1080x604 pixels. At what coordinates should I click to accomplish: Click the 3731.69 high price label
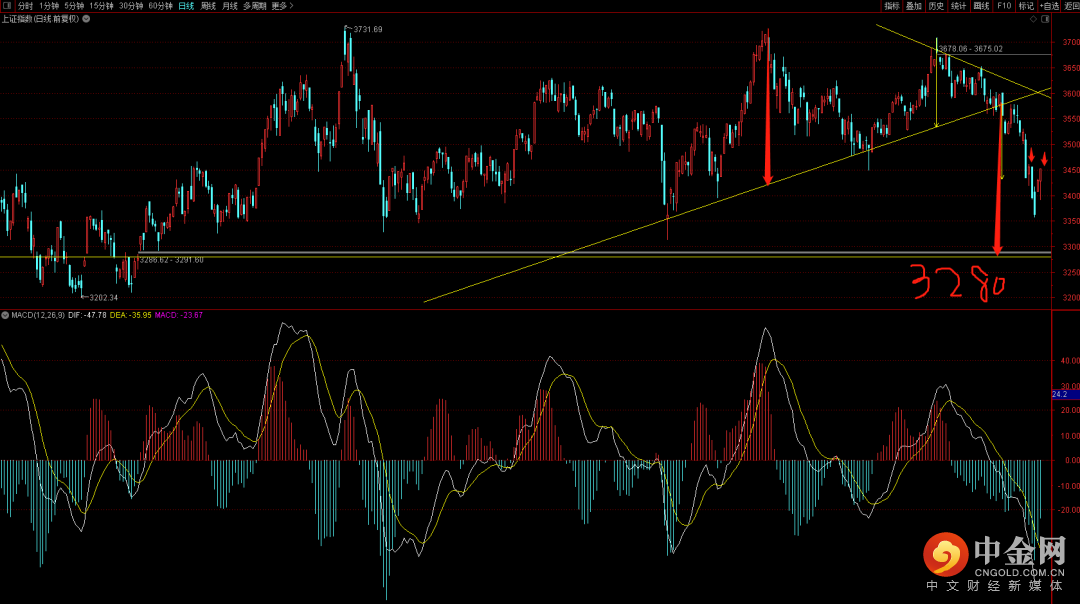pos(367,30)
